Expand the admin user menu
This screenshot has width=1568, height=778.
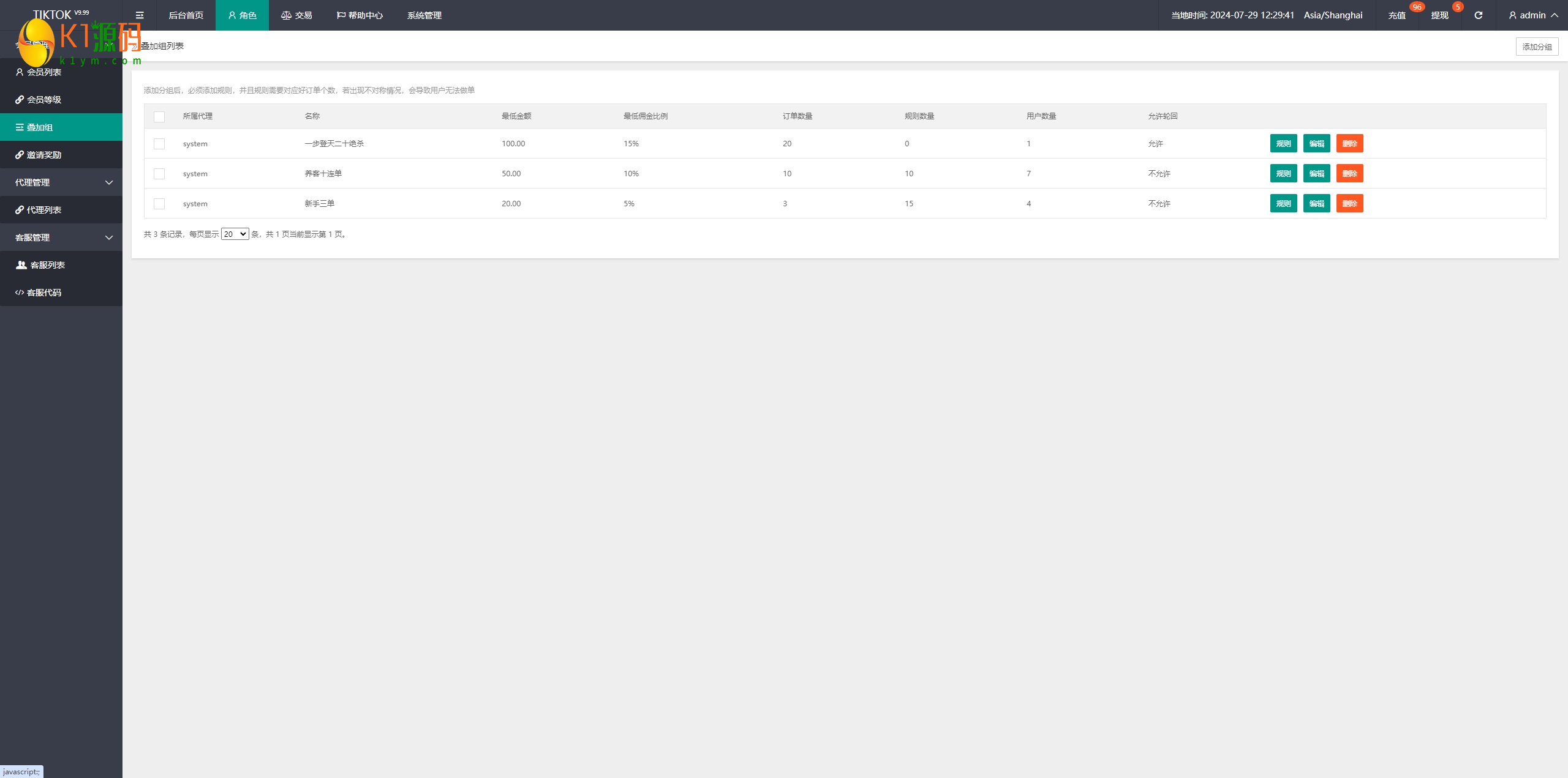pyautogui.click(x=1533, y=15)
